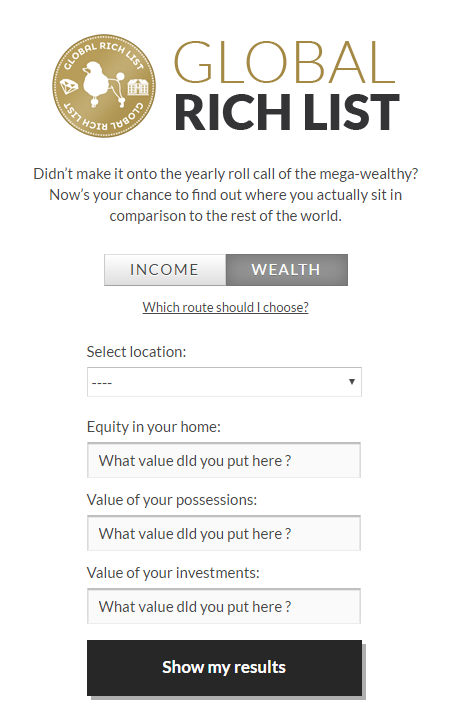Click the diamond icon on the coin
The height and width of the screenshot is (726, 456).
point(69,87)
